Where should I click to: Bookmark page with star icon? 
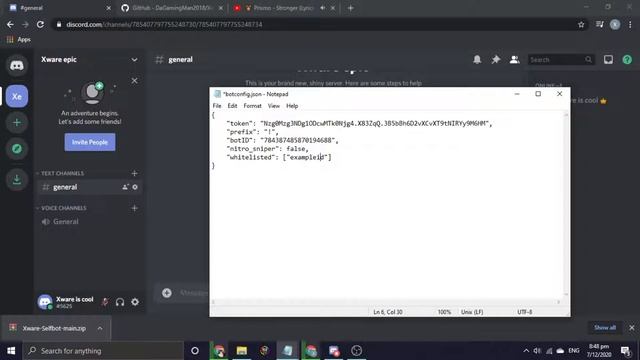pyautogui.click(x=581, y=24)
